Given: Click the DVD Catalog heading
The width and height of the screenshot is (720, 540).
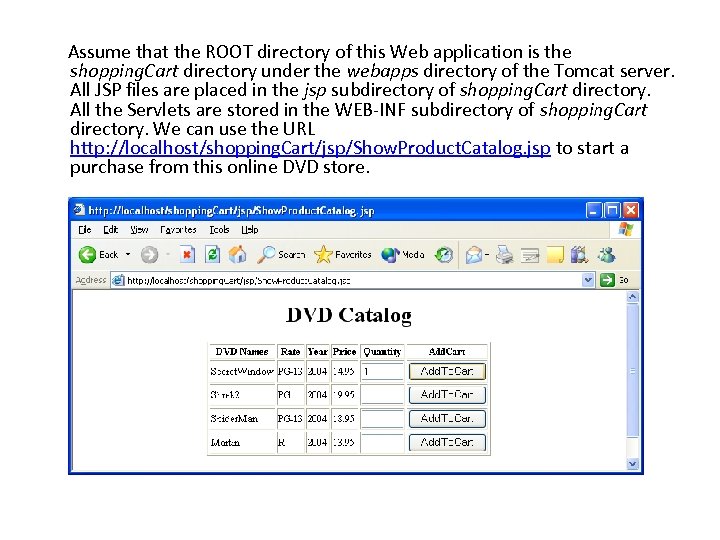Looking at the screenshot, I should [x=349, y=315].
